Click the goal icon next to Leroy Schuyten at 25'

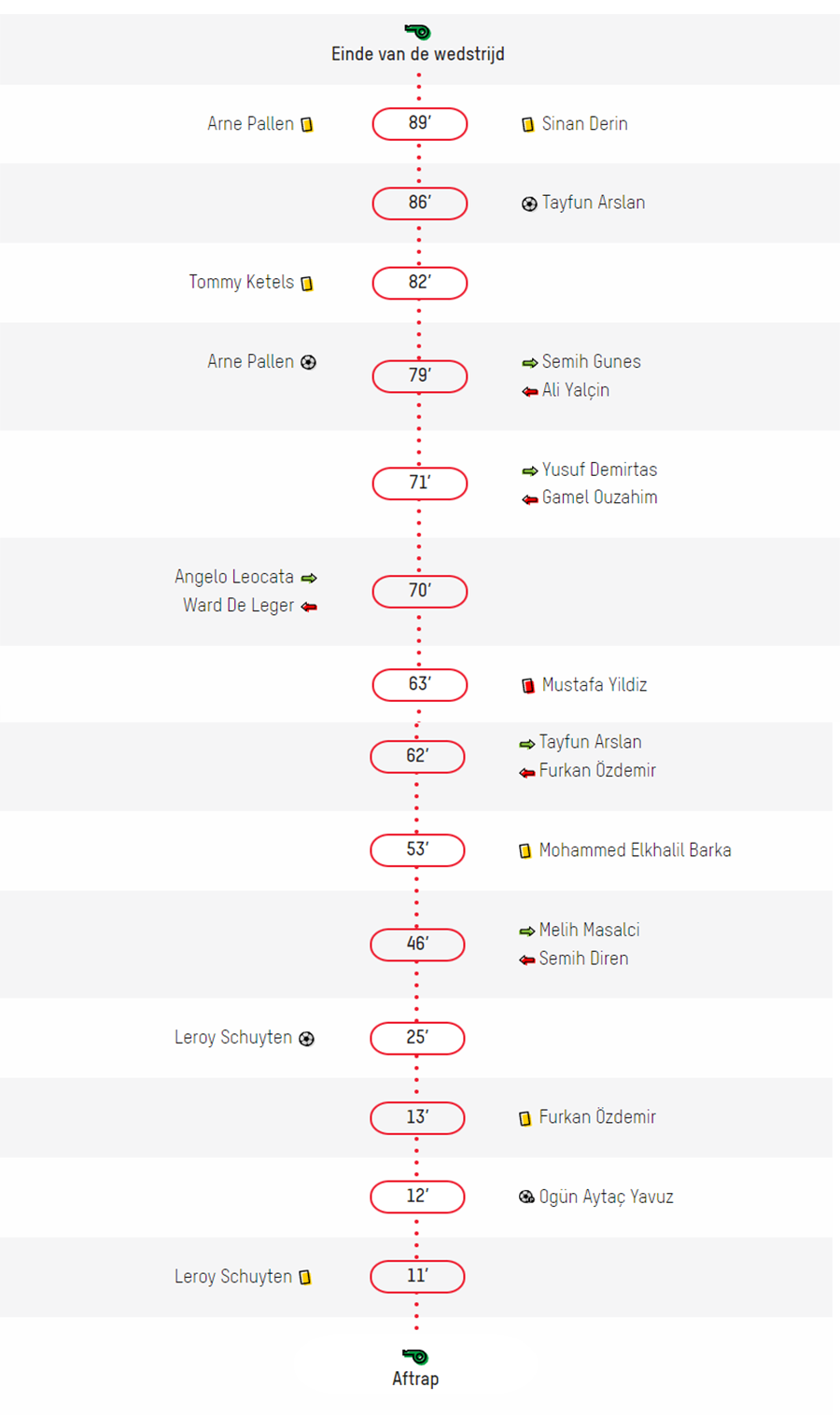tap(306, 1038)
